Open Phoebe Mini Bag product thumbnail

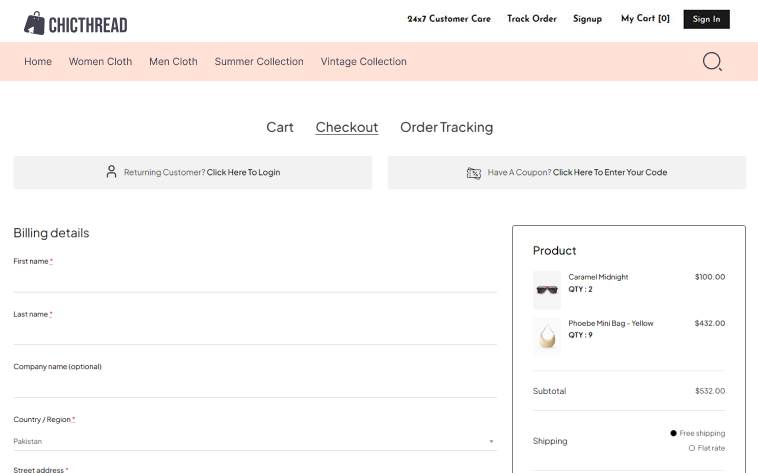547,336
